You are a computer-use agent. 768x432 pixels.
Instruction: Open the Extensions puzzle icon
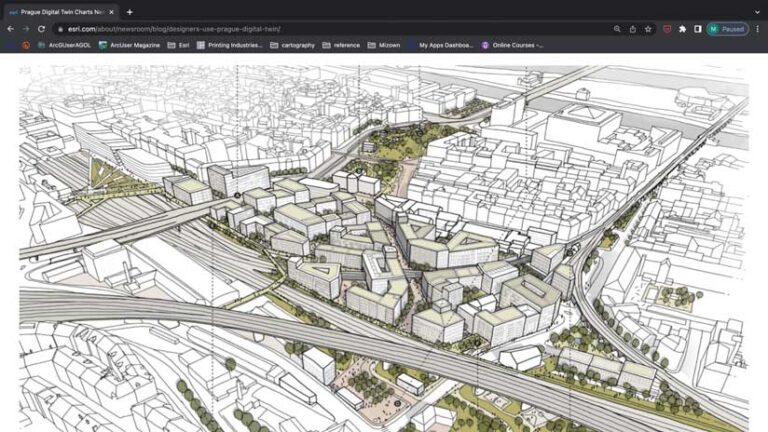[x=683, y=29]
